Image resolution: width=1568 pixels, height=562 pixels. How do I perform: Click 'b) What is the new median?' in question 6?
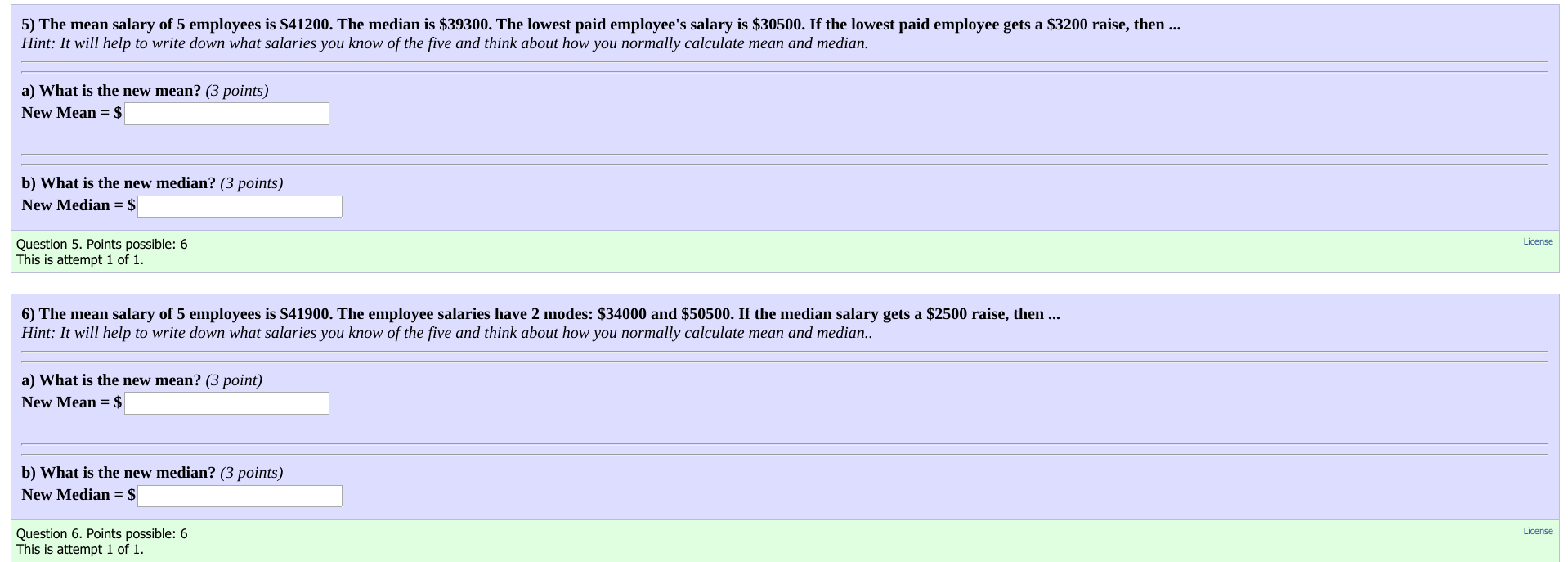pyautogui.click(x=119, y=473)
